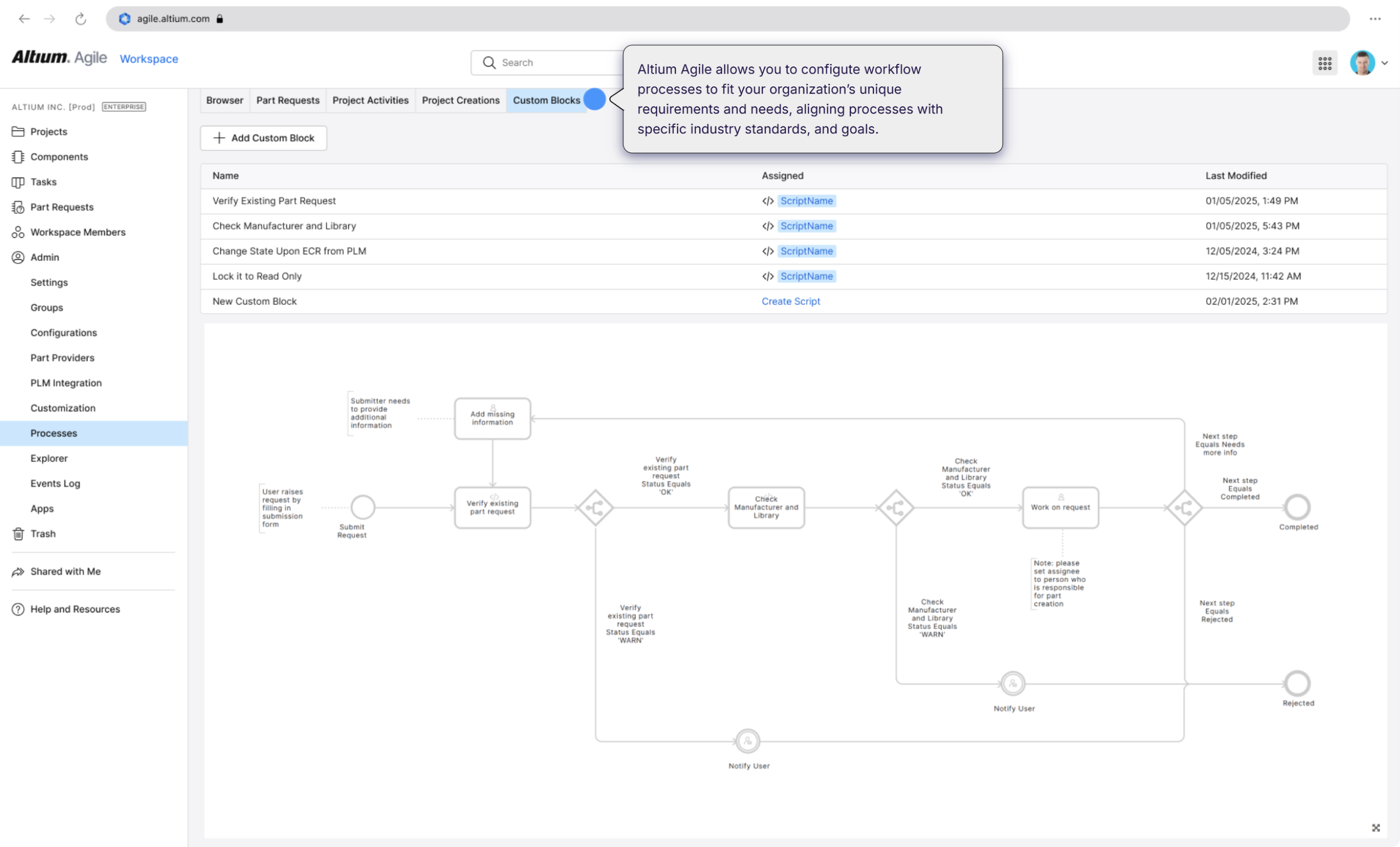The image size is (1400, 847).
Task: Click the Add Custom Block button
Action: (x=263, y=138)
